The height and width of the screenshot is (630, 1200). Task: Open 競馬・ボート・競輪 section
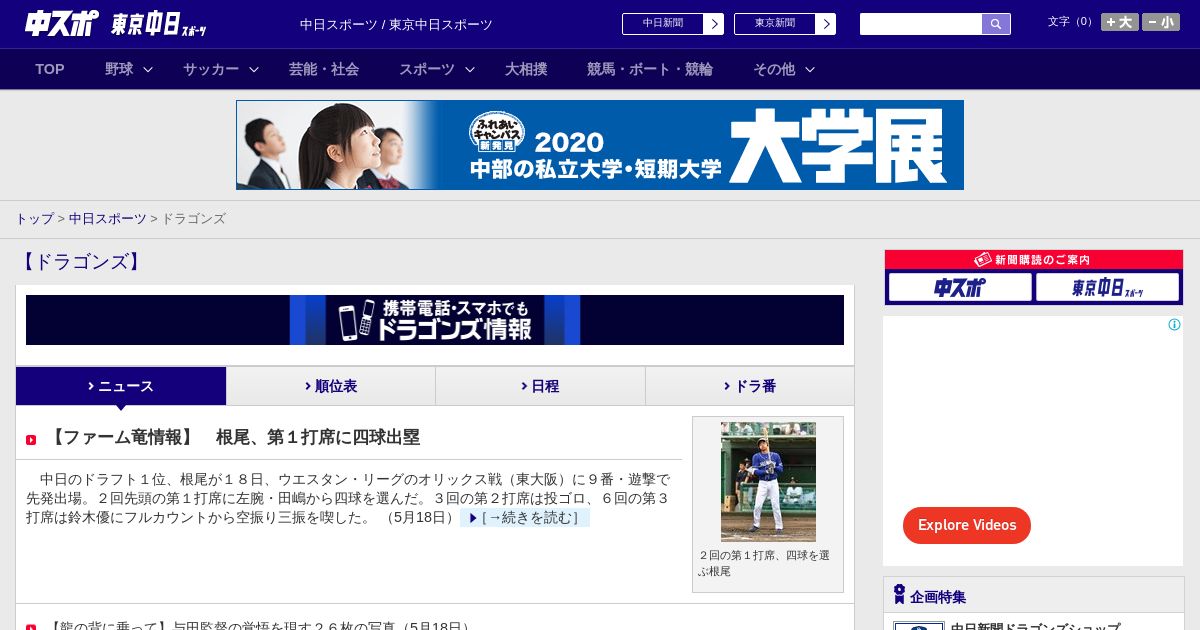point(650,69)
